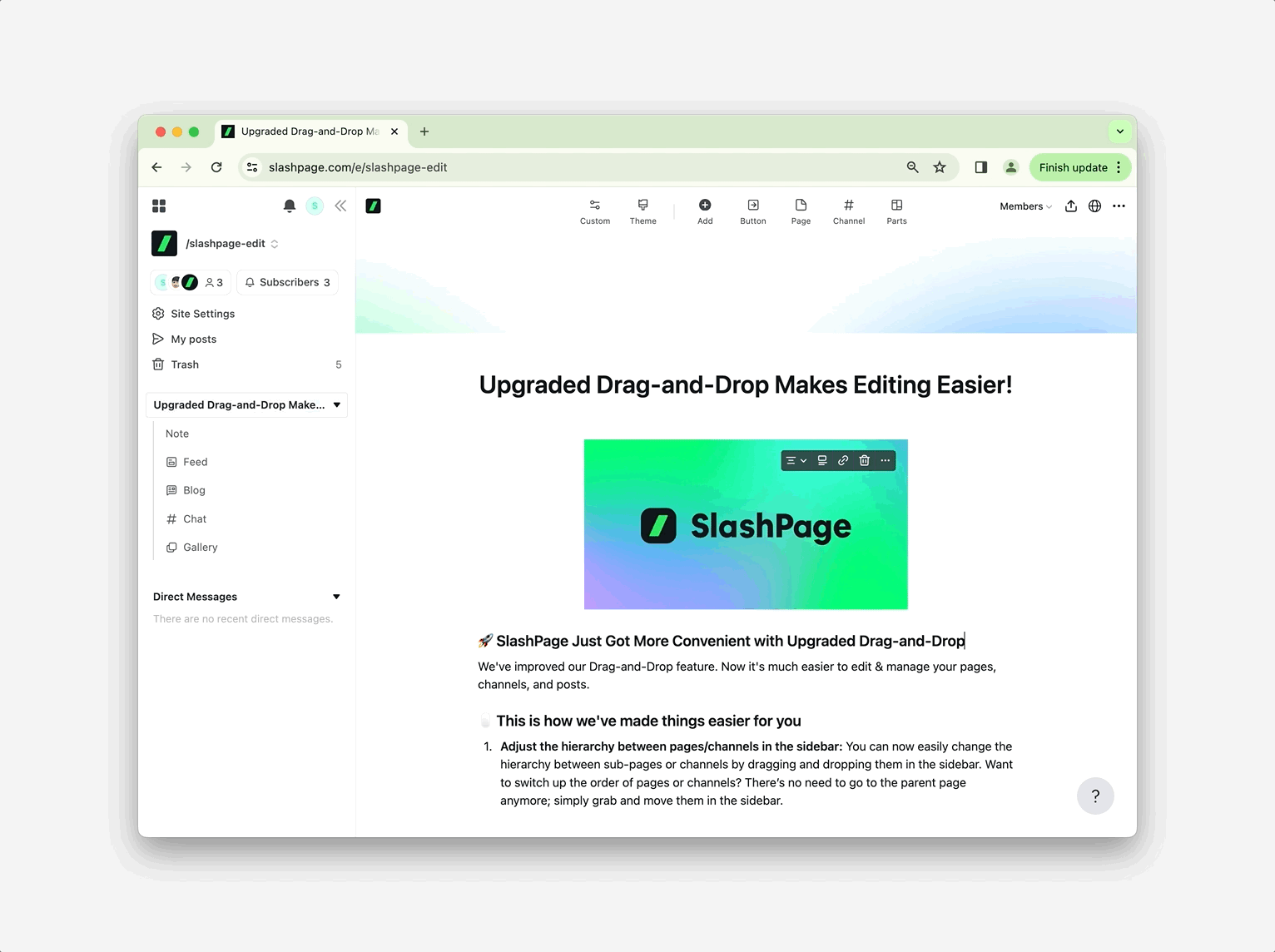Click the browser back arrow

(x=156, y=167)
